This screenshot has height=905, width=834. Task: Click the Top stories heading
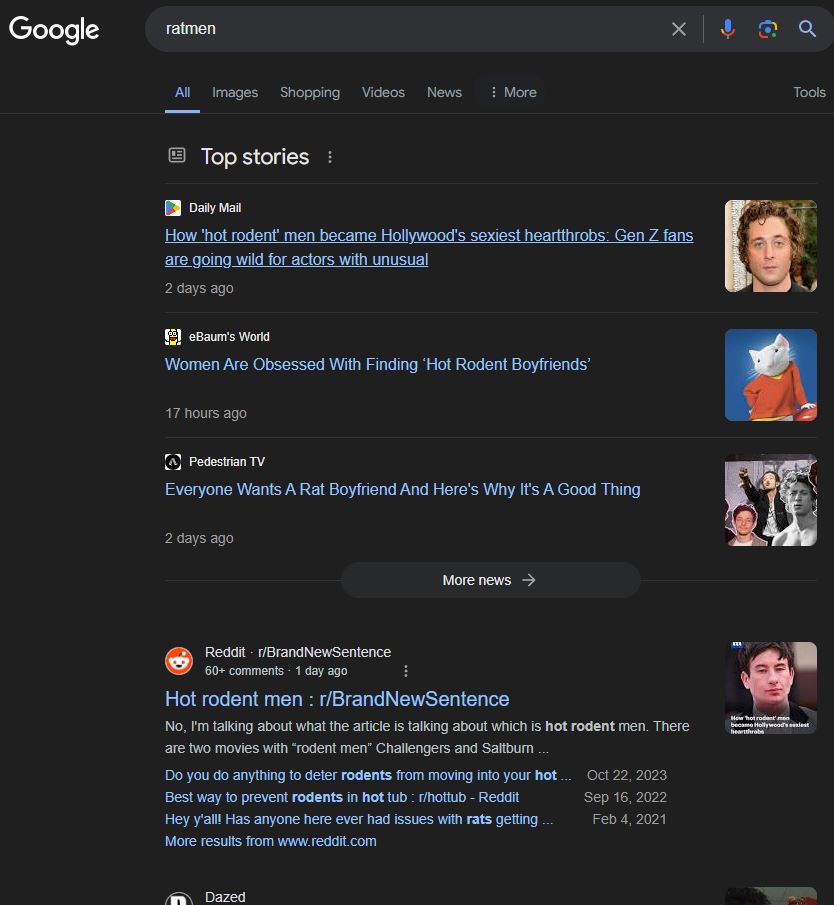click(x=255, y=157)
